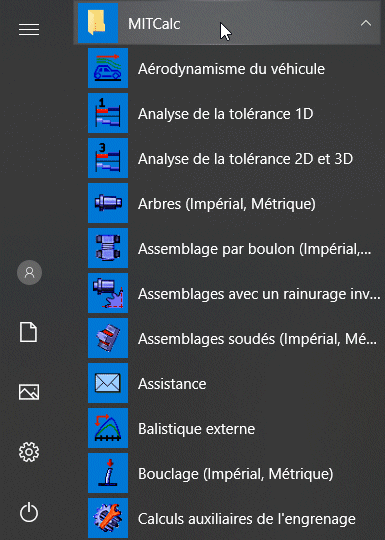The image size is (385, 540).
Task: Open Bouclage buckling column icon
Action: point(108,473)
